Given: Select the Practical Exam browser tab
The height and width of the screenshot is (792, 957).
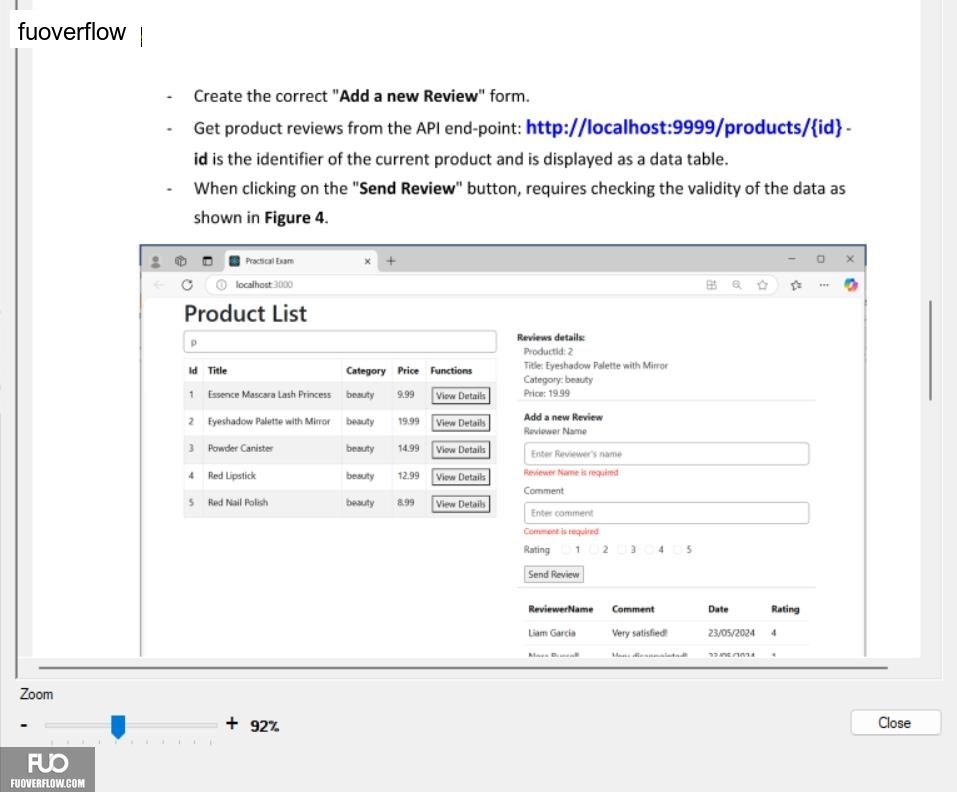Looking at the screenshot, I should (x=300, y=261).
